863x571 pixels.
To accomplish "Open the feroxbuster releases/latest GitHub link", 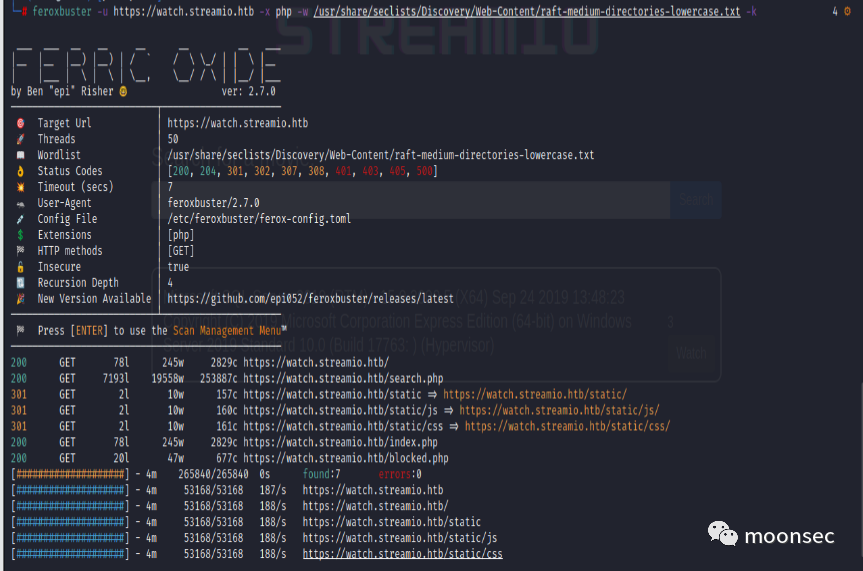I will (x=310, y=298).
